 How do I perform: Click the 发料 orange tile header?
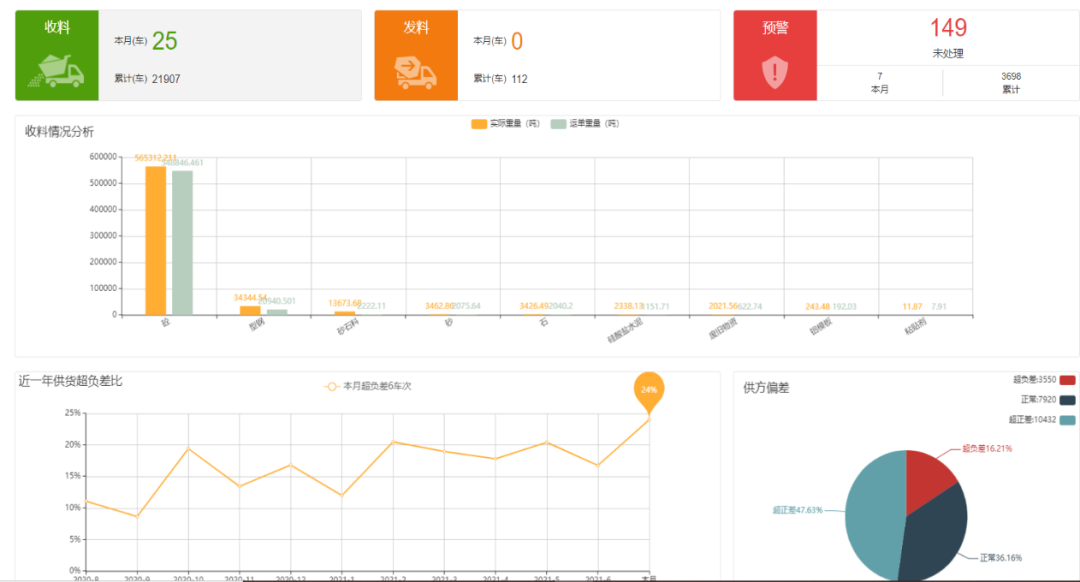point(416,28)
